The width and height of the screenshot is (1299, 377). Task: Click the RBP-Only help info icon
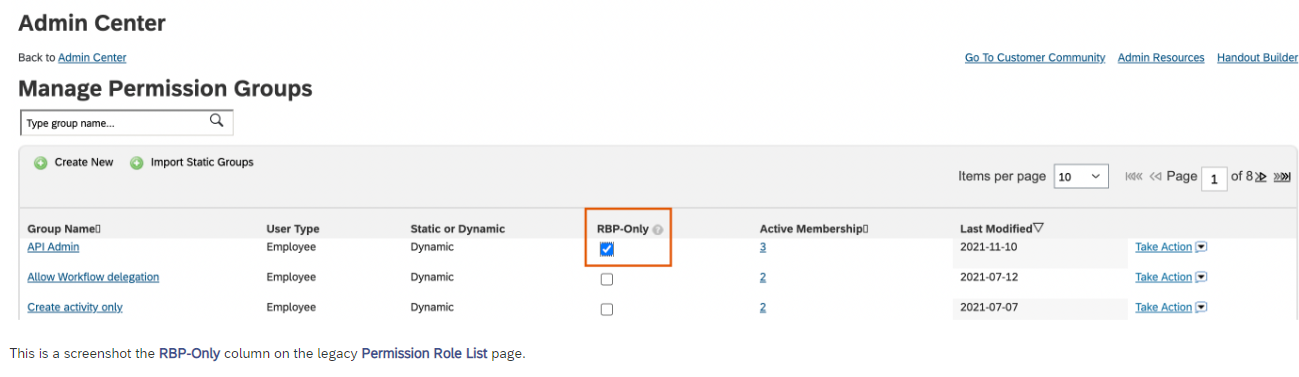click(x=658, y=229)
